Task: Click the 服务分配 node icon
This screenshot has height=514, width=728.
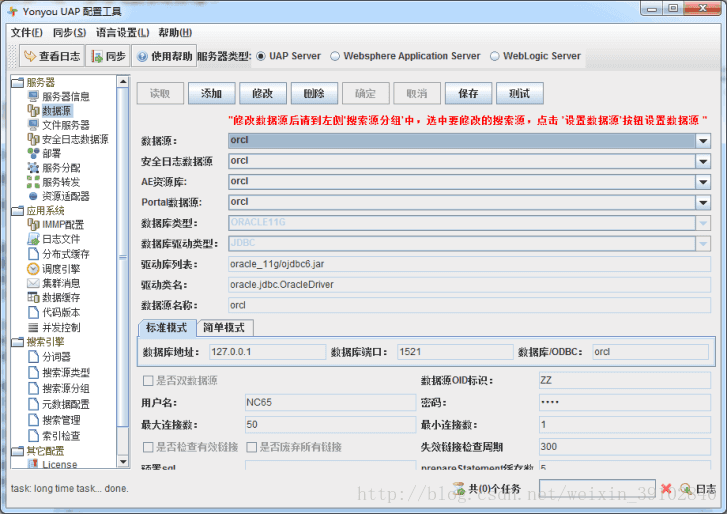Action: [33, 168]
